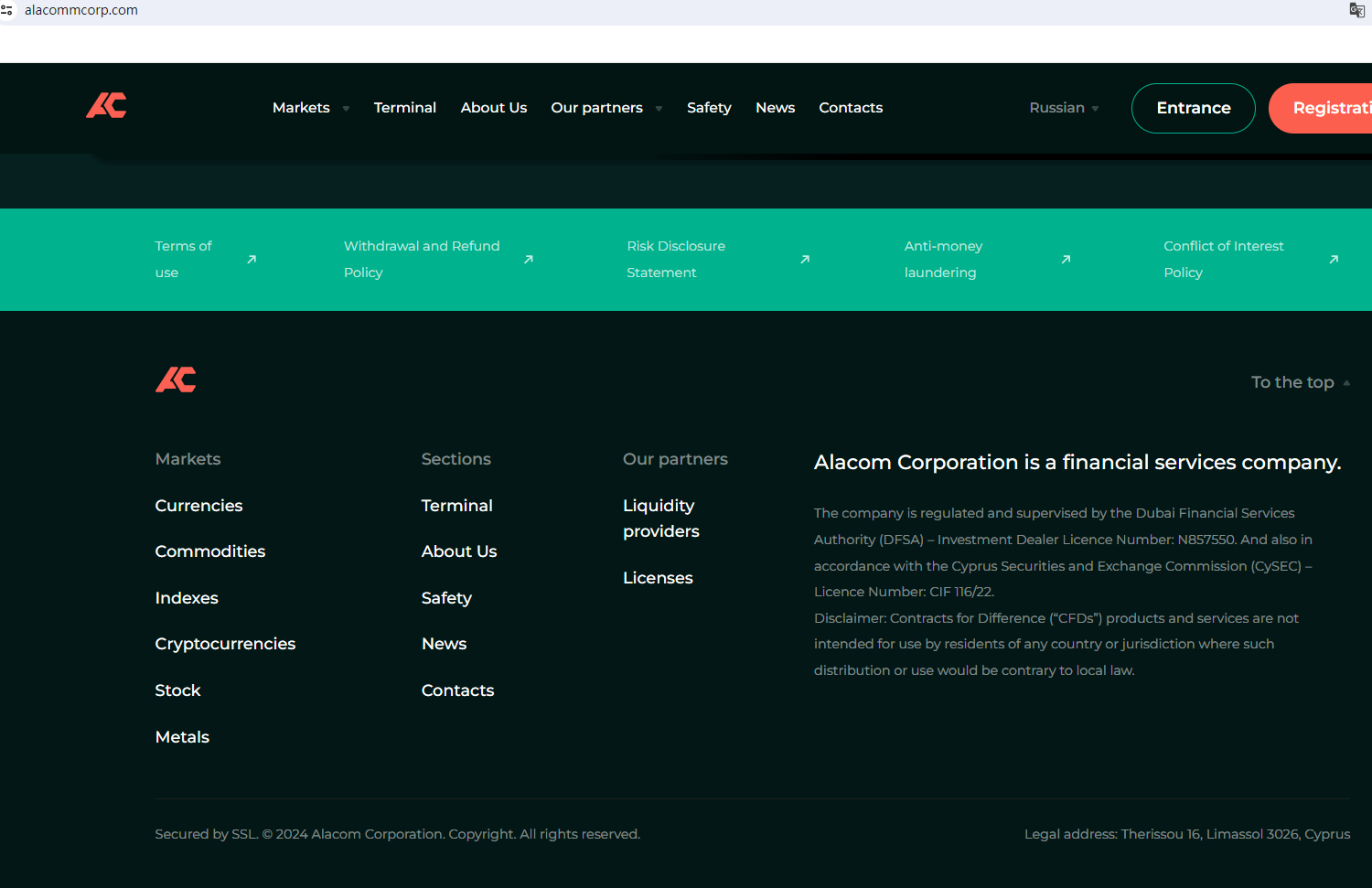Open Safety in the top navigation
The width and height of the screenshot is (1372, 888).
(709, 108)
